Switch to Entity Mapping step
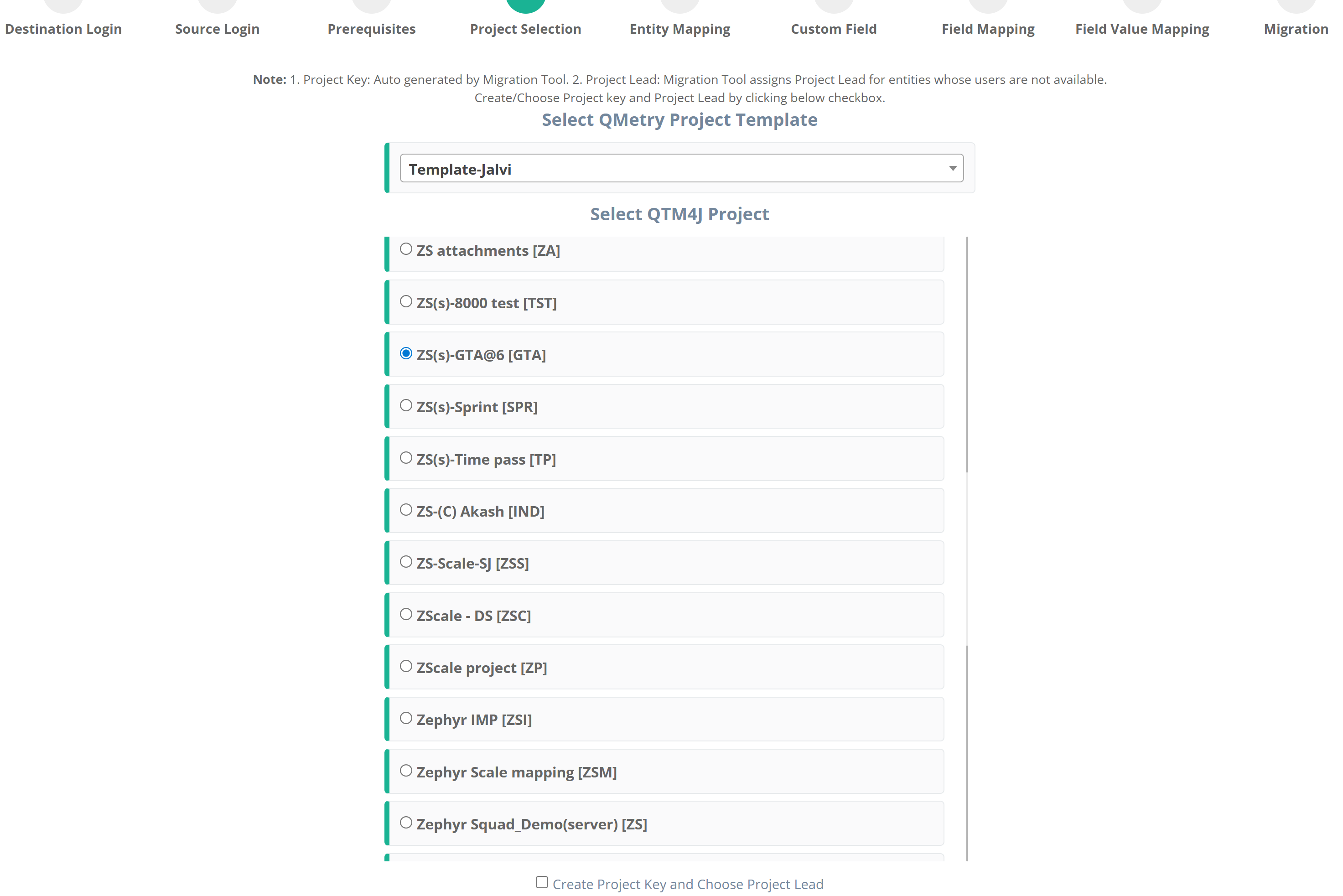This screenshot has height=896, width=1343. click(680, 29)
